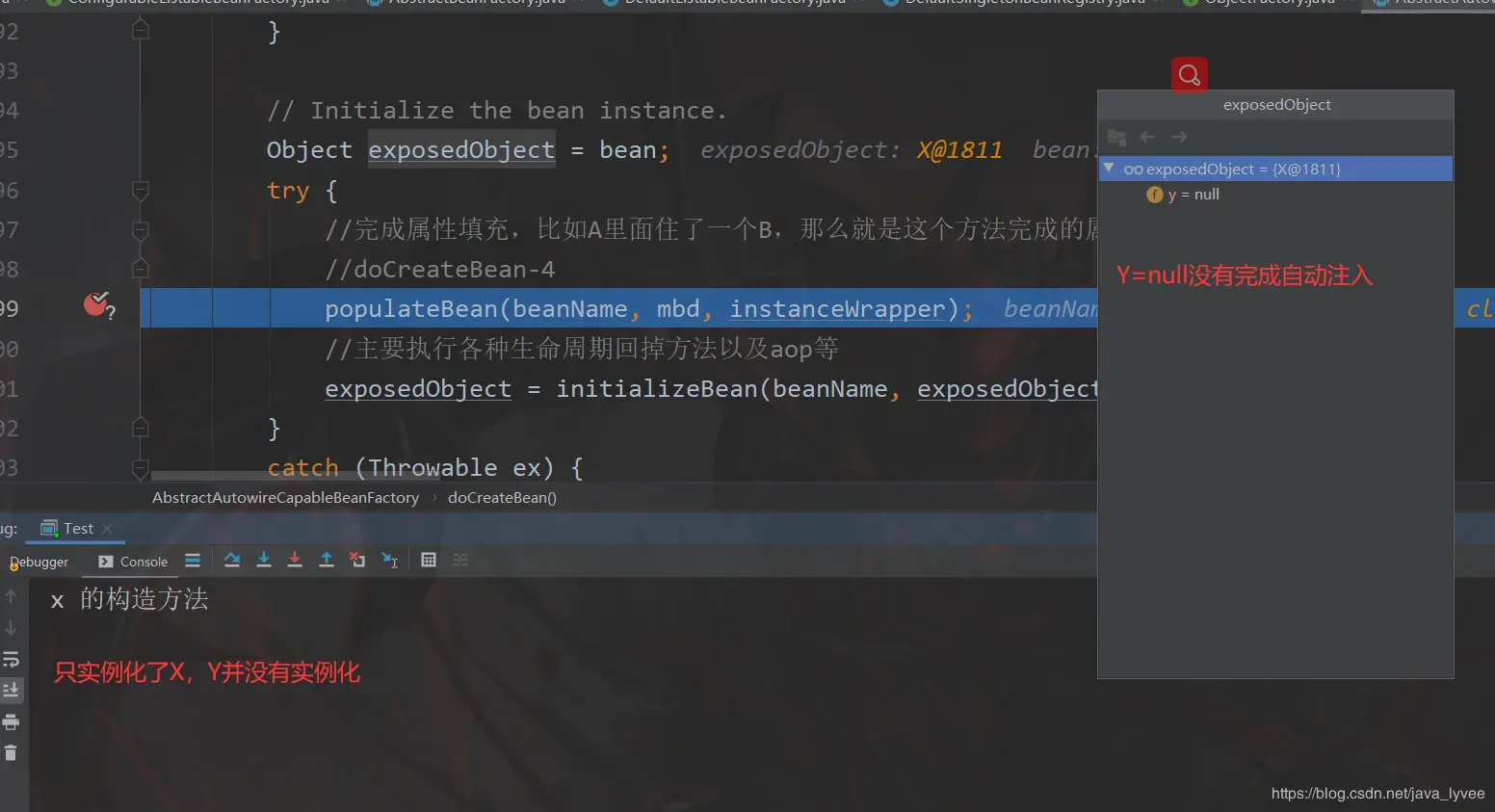Click console output 'x 的构造方法'
This screenshot has height=812, width=1495.
point(129,599)
